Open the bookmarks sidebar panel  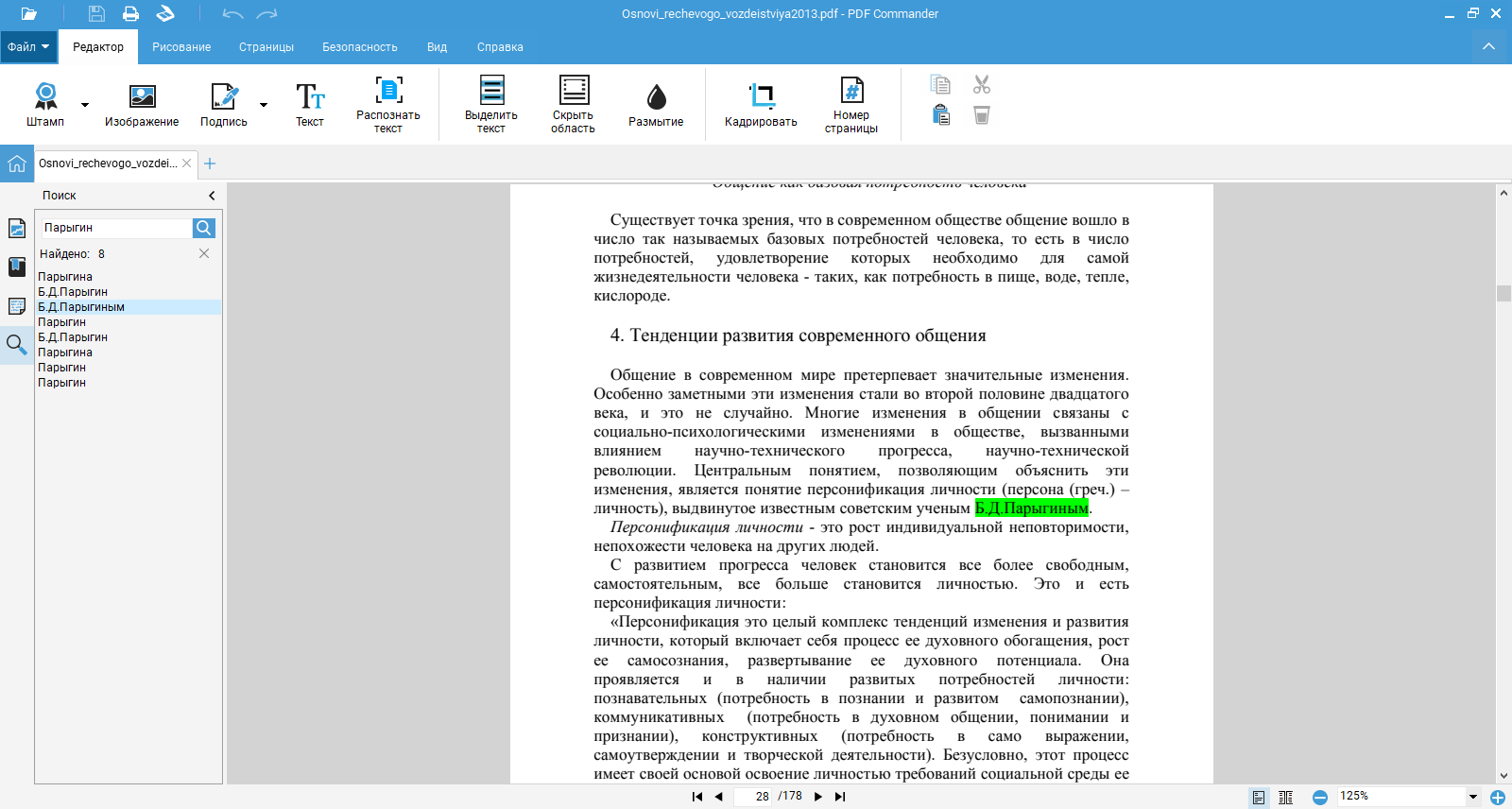(17, 267)
